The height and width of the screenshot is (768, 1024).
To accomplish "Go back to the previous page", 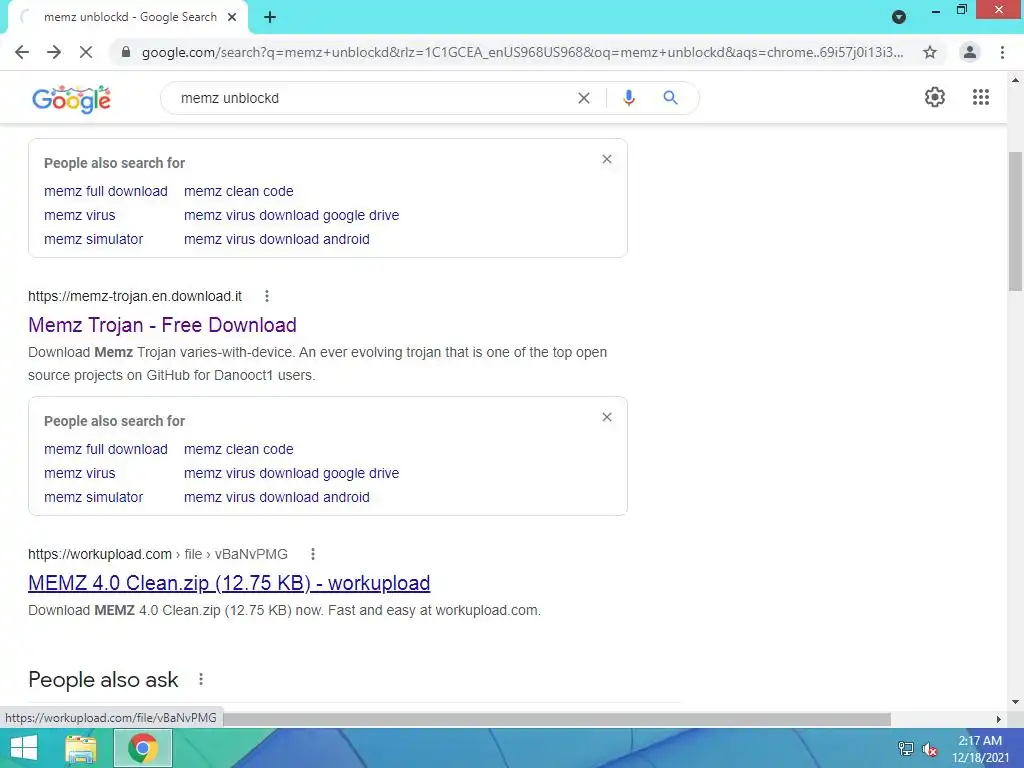I will (22, 52).
